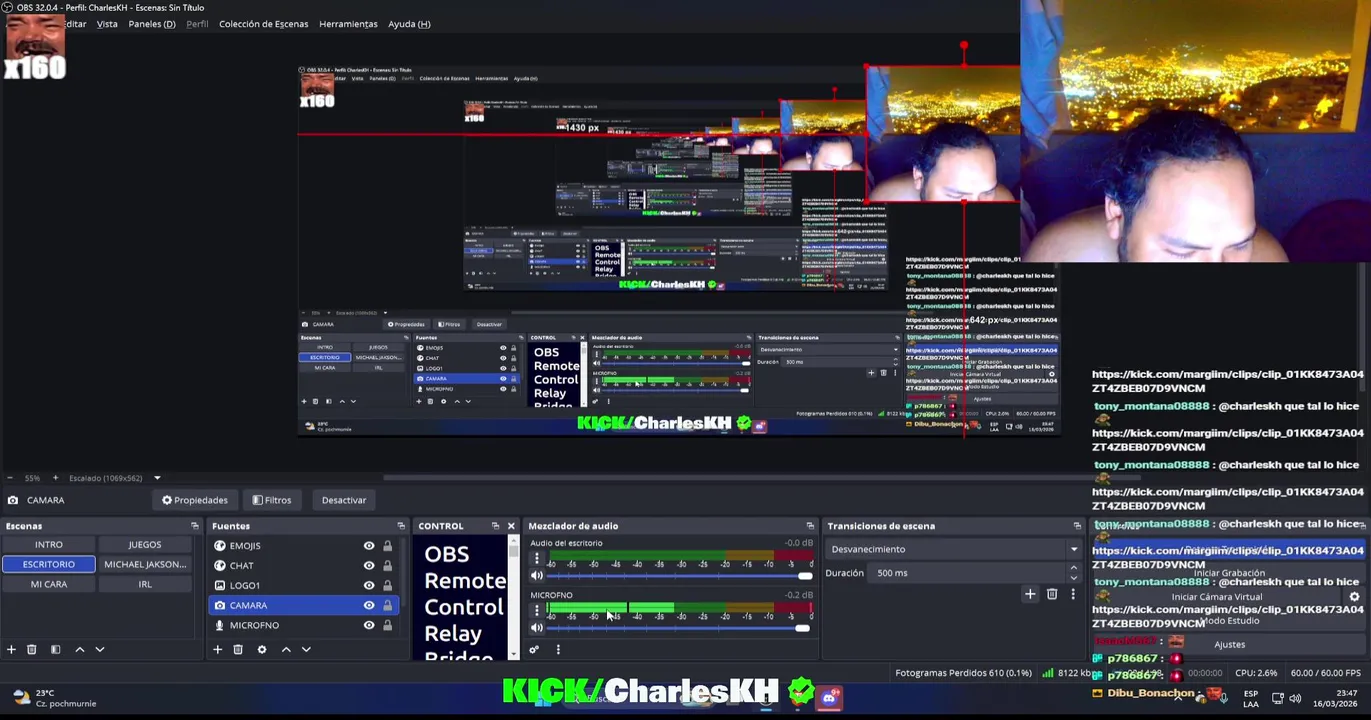Open advanced audio properties gears icon
The image size is (1371, 720).
pyautogui.click(x=534, y=650)
